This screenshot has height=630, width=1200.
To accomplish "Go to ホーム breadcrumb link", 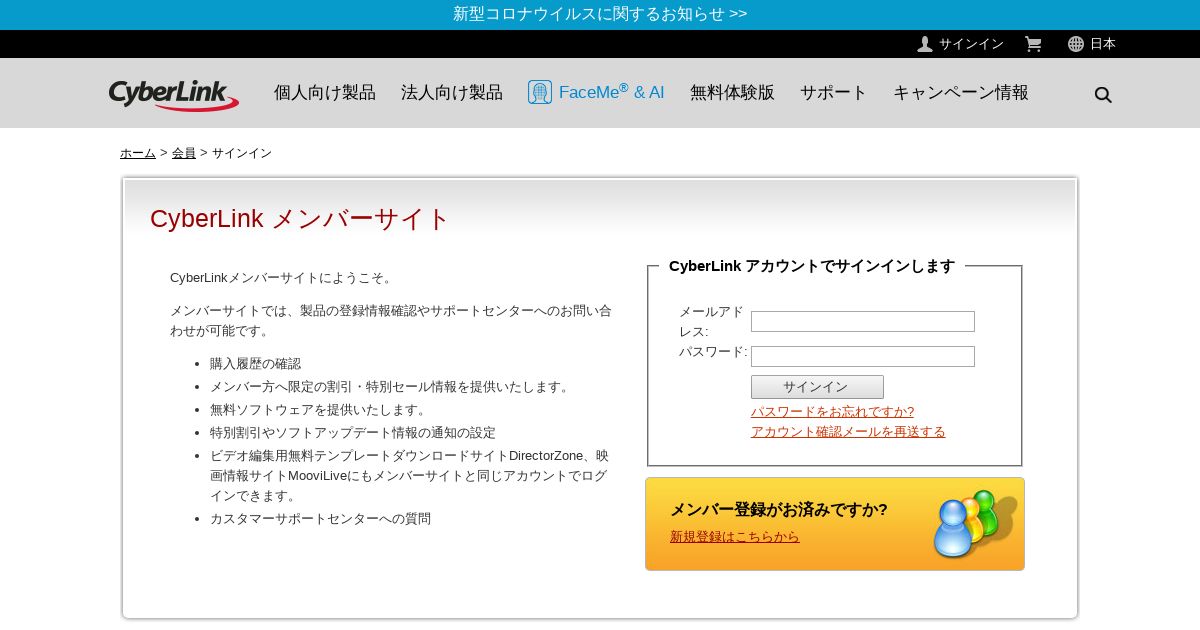I will coord(138,153).
